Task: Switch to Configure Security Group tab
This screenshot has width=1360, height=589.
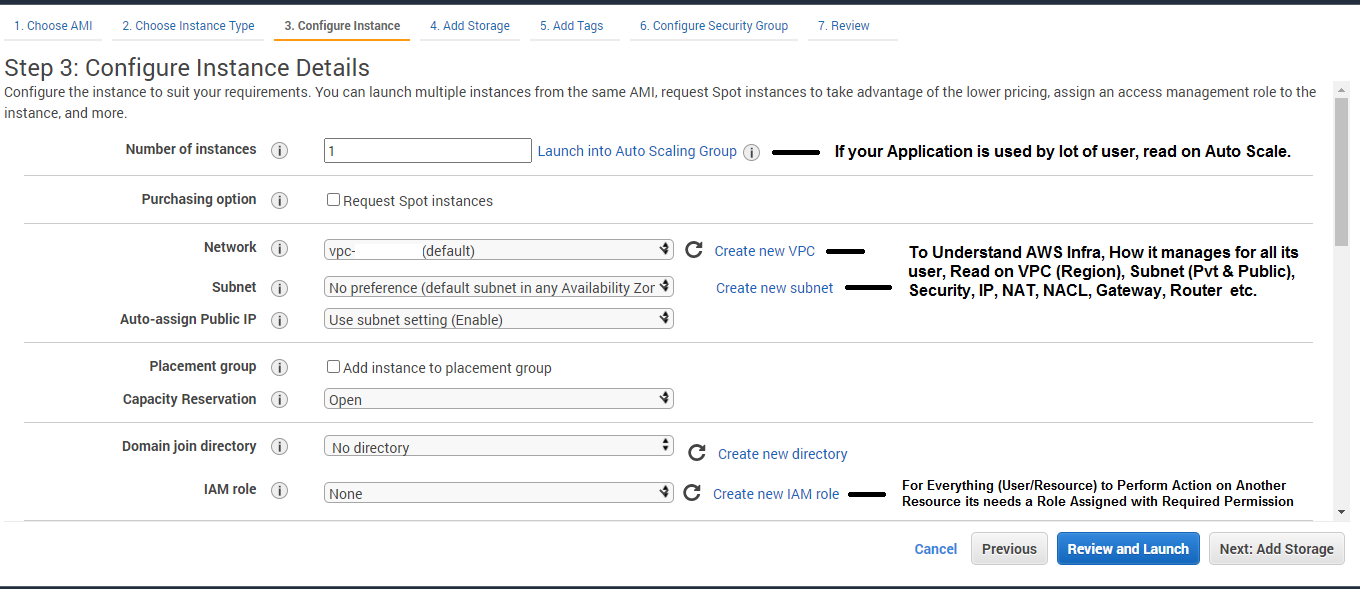Action: pyautogui.click(x=713, y=26)
